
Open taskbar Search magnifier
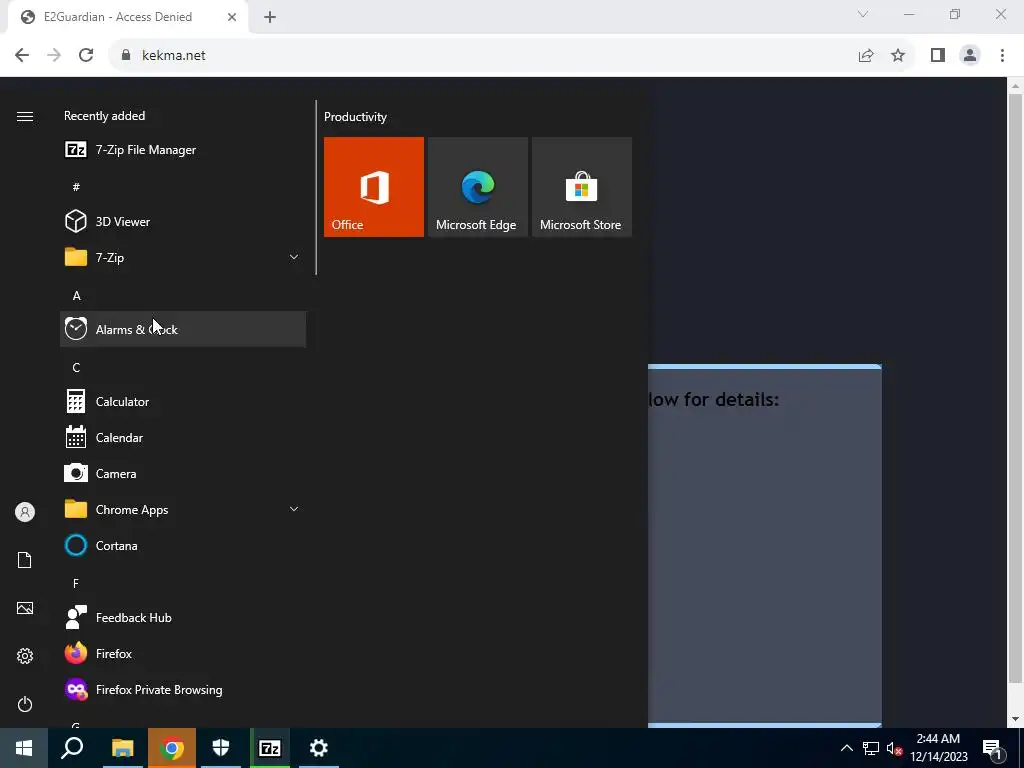click(72, 748)
